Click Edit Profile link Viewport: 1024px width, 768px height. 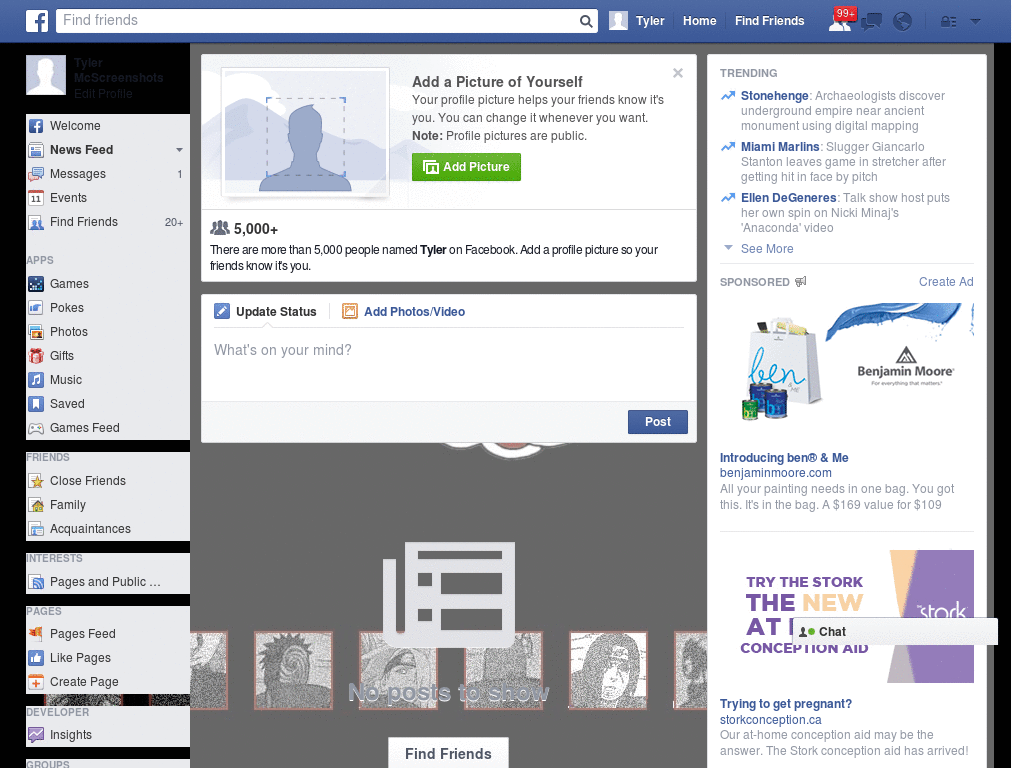pyautogui.click(x=103, y=93)
